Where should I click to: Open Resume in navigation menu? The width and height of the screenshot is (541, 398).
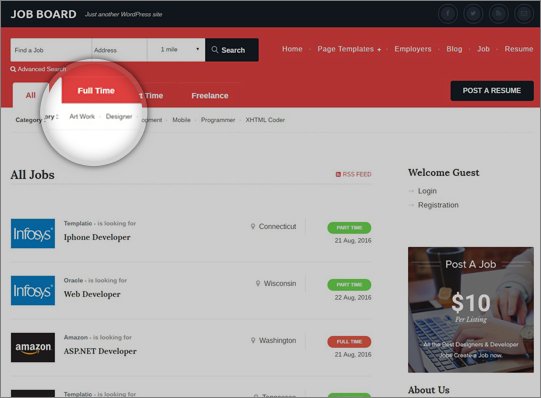point(519,49)
